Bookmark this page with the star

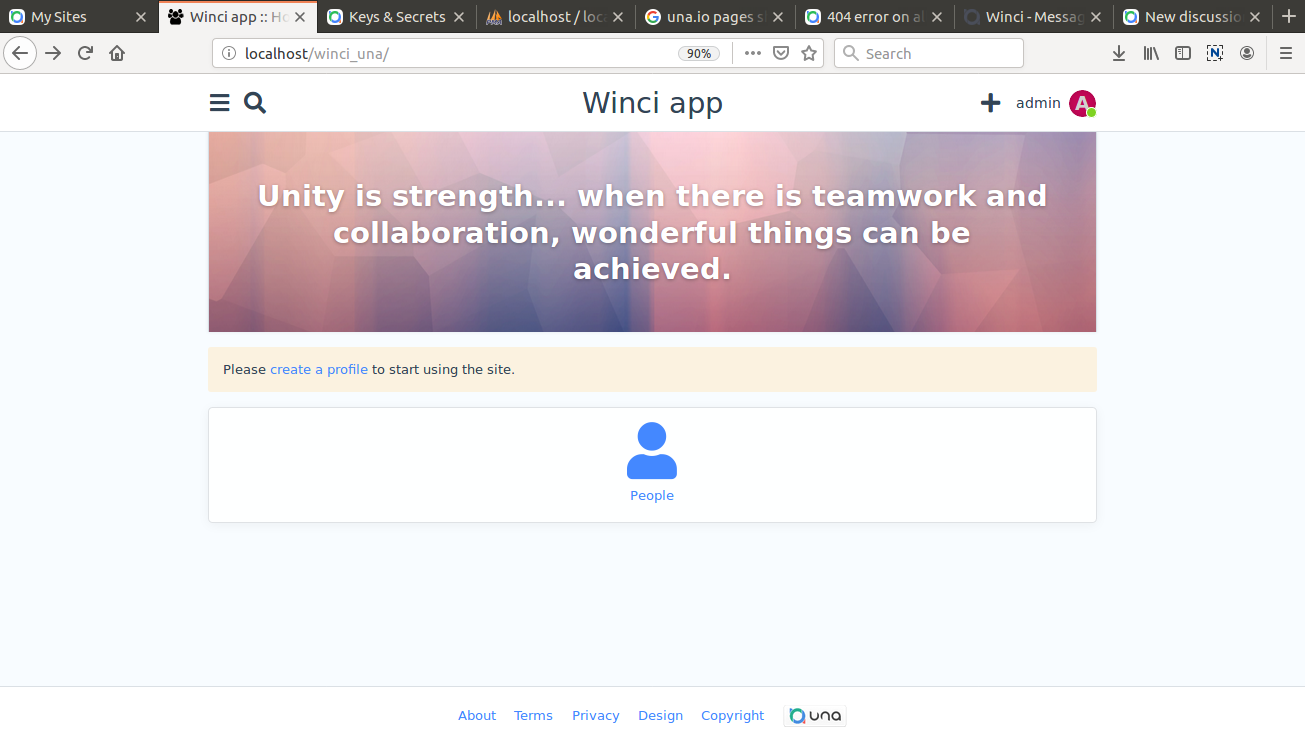coord(809,54)
